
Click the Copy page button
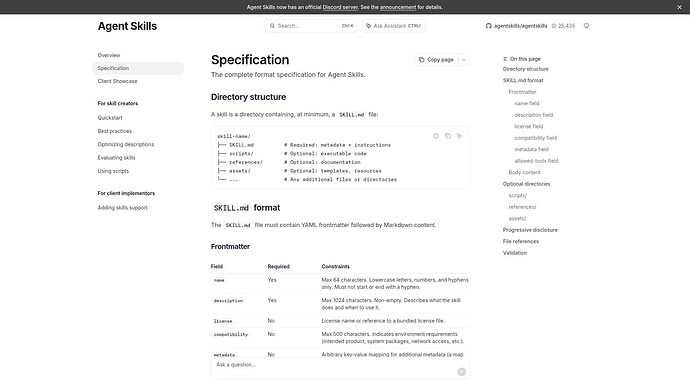coord(436,60)
